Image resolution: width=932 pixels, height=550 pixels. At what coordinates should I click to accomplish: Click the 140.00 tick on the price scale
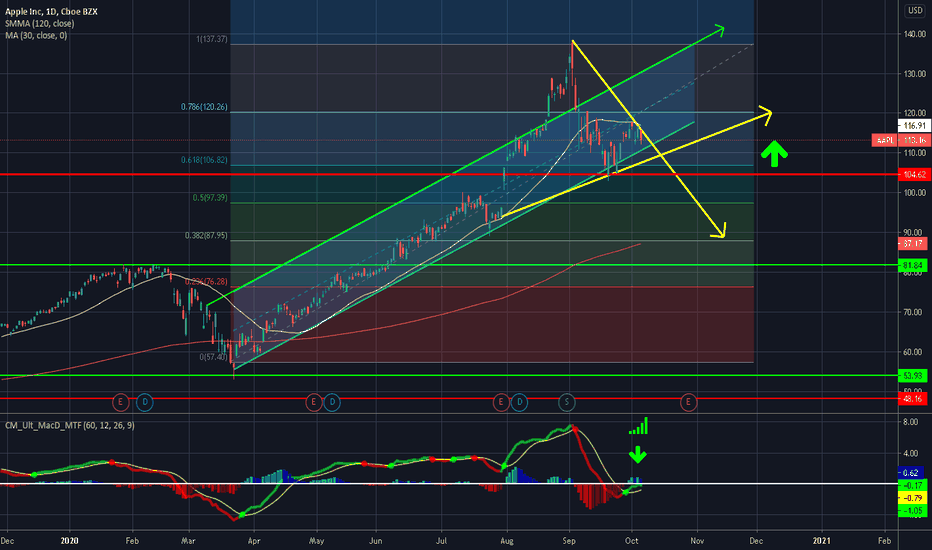pos(914,34)
